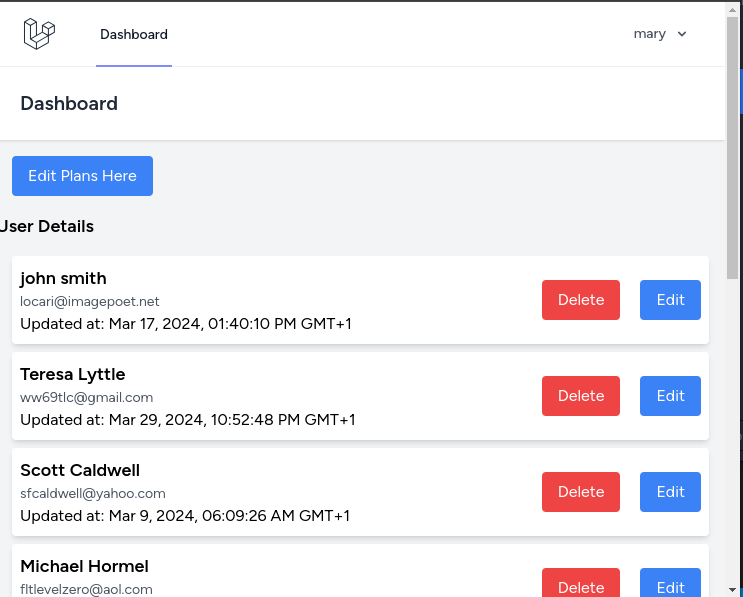Click the Mar 9 updated timestamp
Screen dimensions: 743x597
(185, 516)
